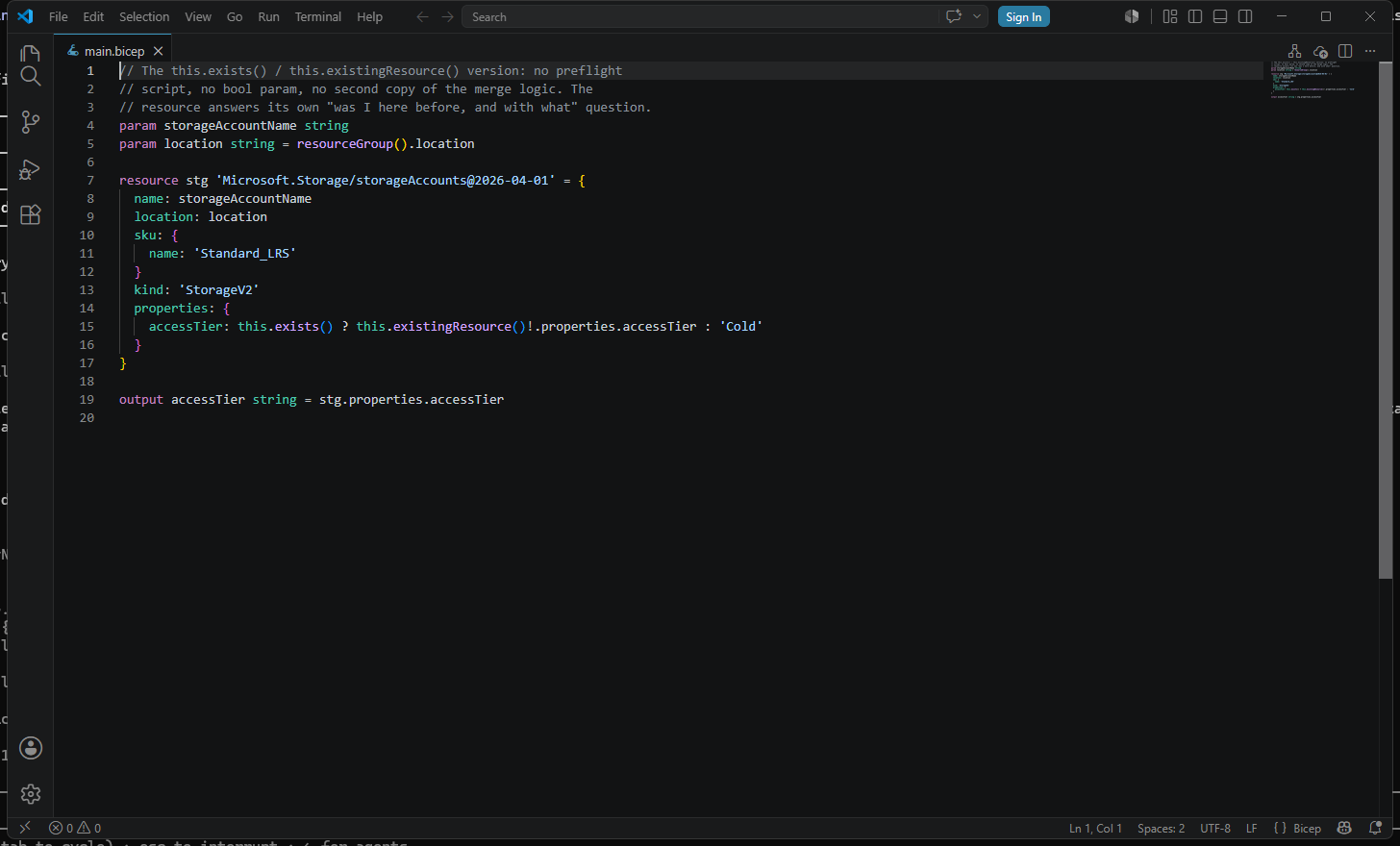Screen dimensions: 1400x846
Task: Open a remote window from the status bar
Action: point(25,828)
